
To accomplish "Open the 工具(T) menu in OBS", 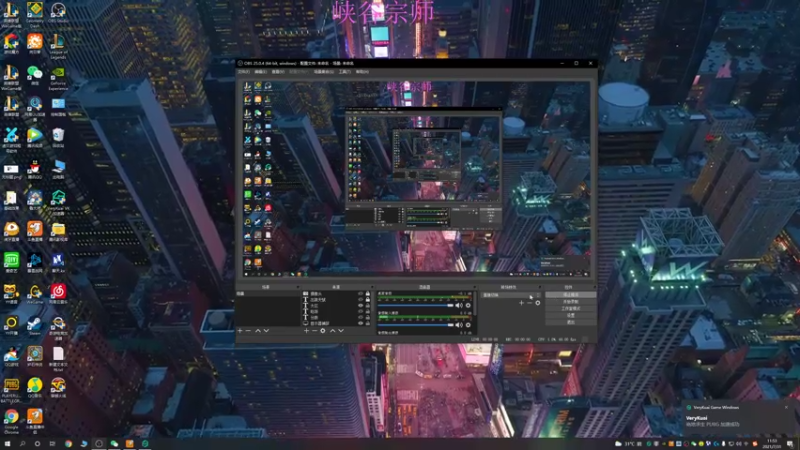I will pos(345,71).
